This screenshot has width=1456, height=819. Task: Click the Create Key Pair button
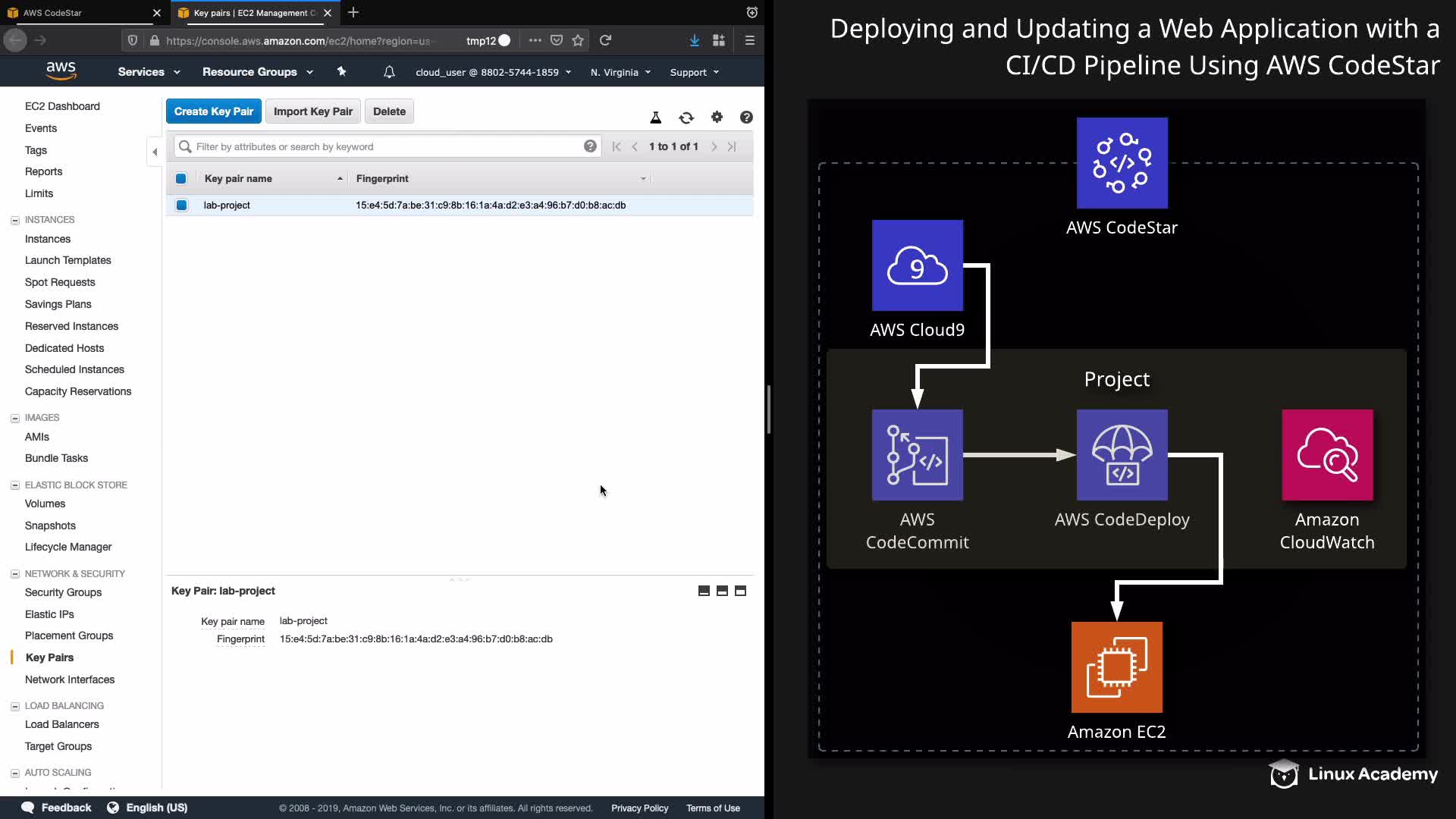point(214,111)
